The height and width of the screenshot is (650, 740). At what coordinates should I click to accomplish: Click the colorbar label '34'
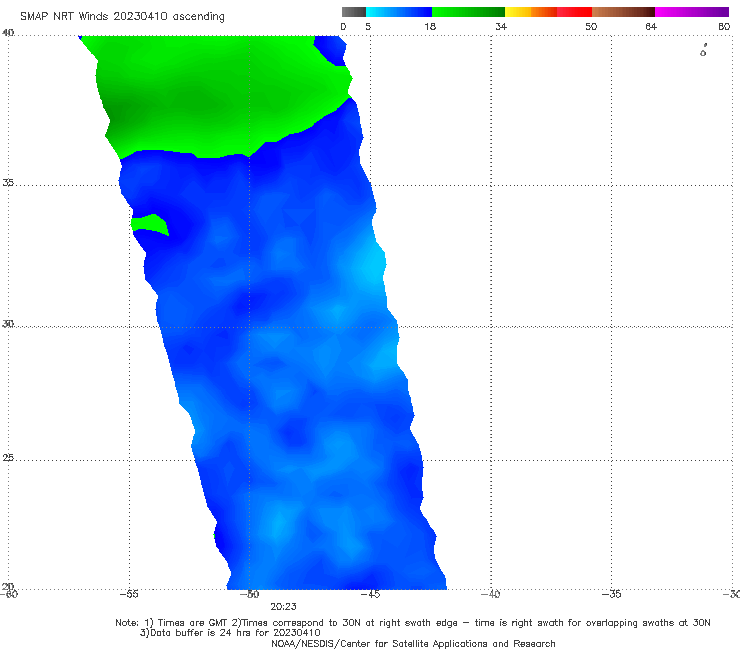pos(501,26)
